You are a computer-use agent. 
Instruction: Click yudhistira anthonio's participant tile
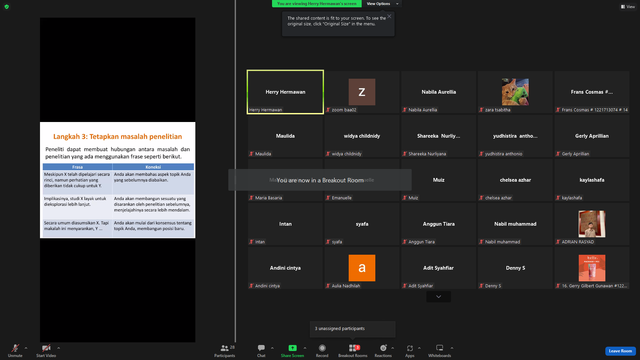click(515, 136)
